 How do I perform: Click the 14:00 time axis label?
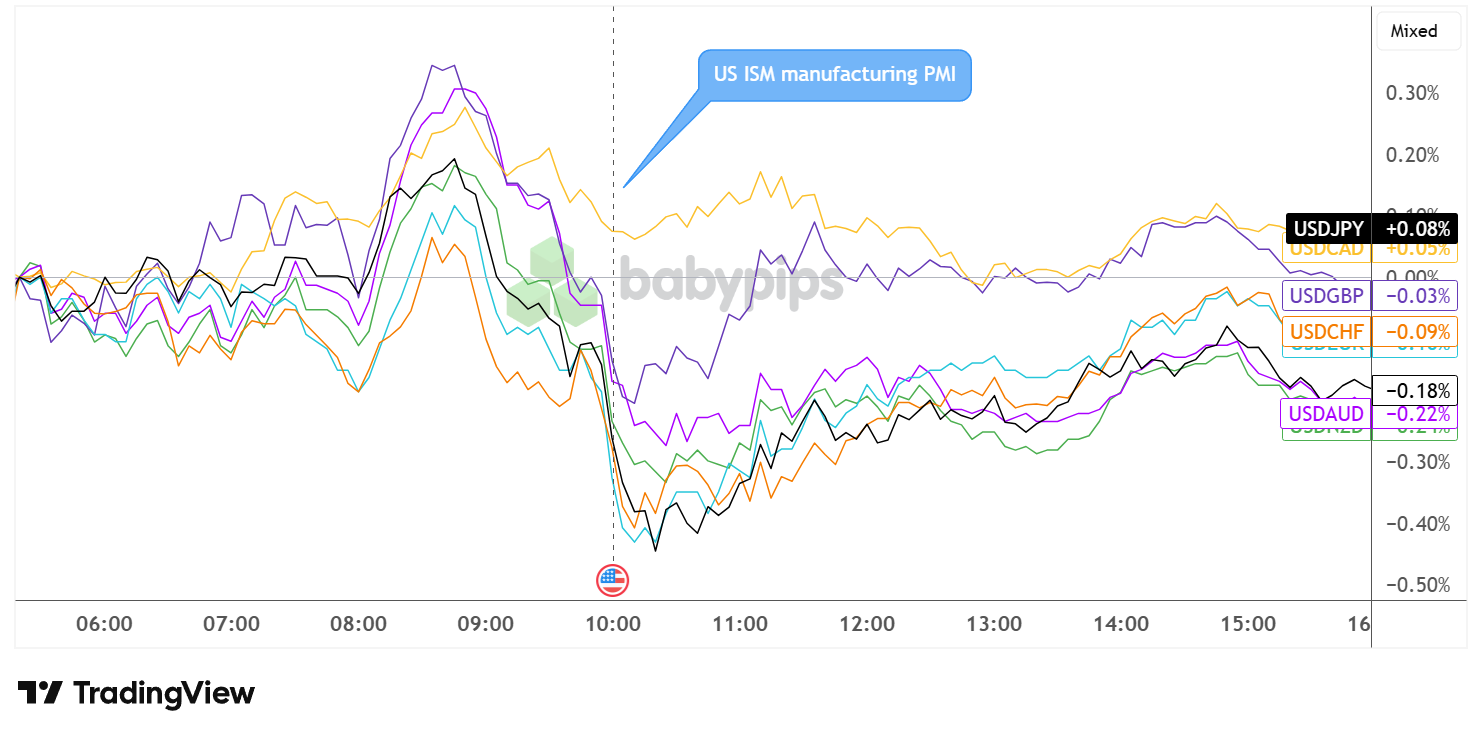[x=1121, y=624]
